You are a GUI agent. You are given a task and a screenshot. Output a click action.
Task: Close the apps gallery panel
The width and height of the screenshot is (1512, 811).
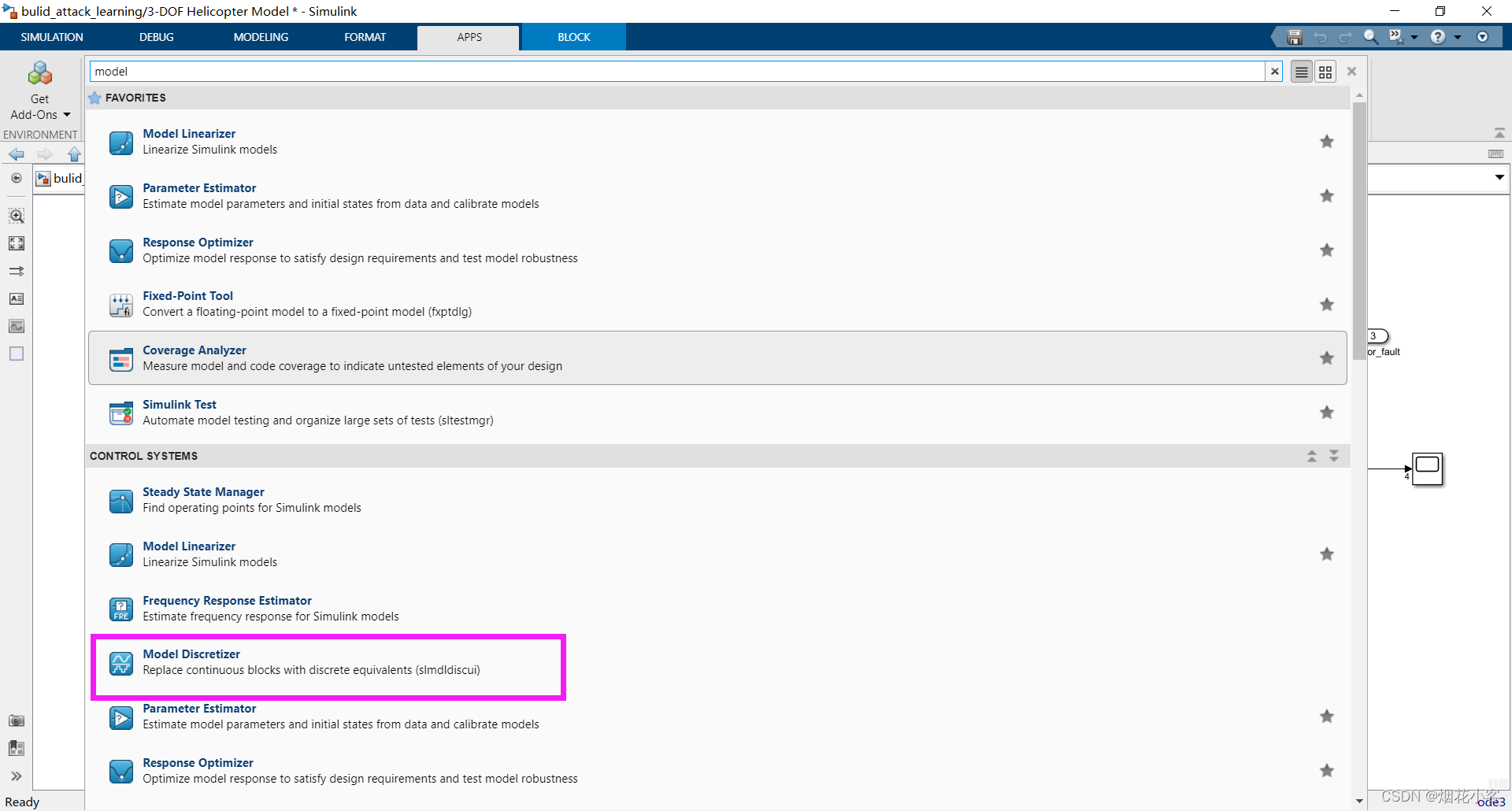[1351, 72]
